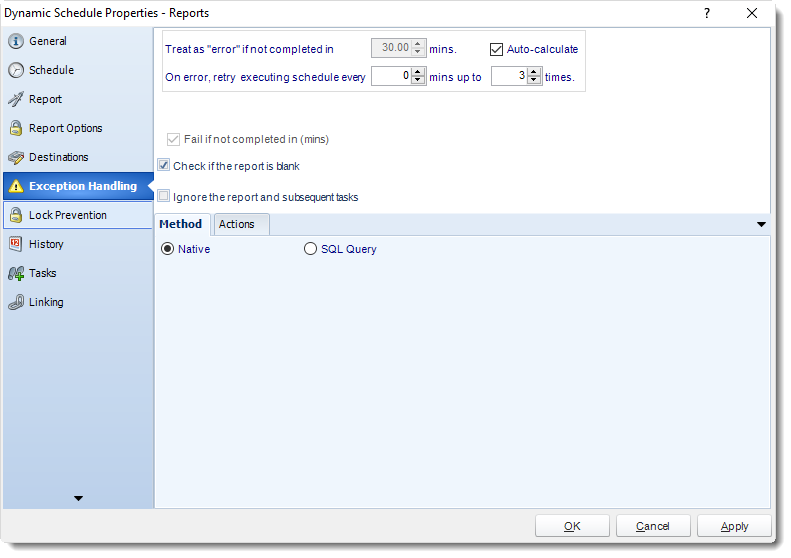Click the General info icon

click(16, 41)
